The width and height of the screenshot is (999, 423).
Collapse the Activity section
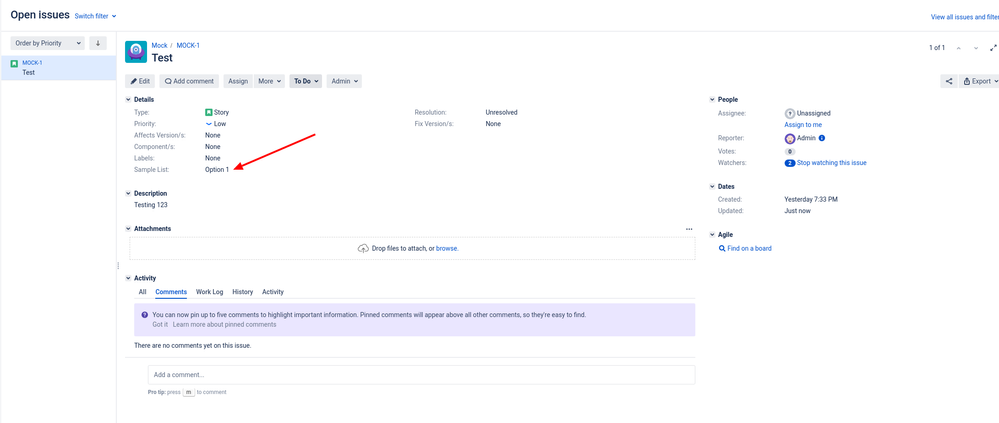coord(128,278)
